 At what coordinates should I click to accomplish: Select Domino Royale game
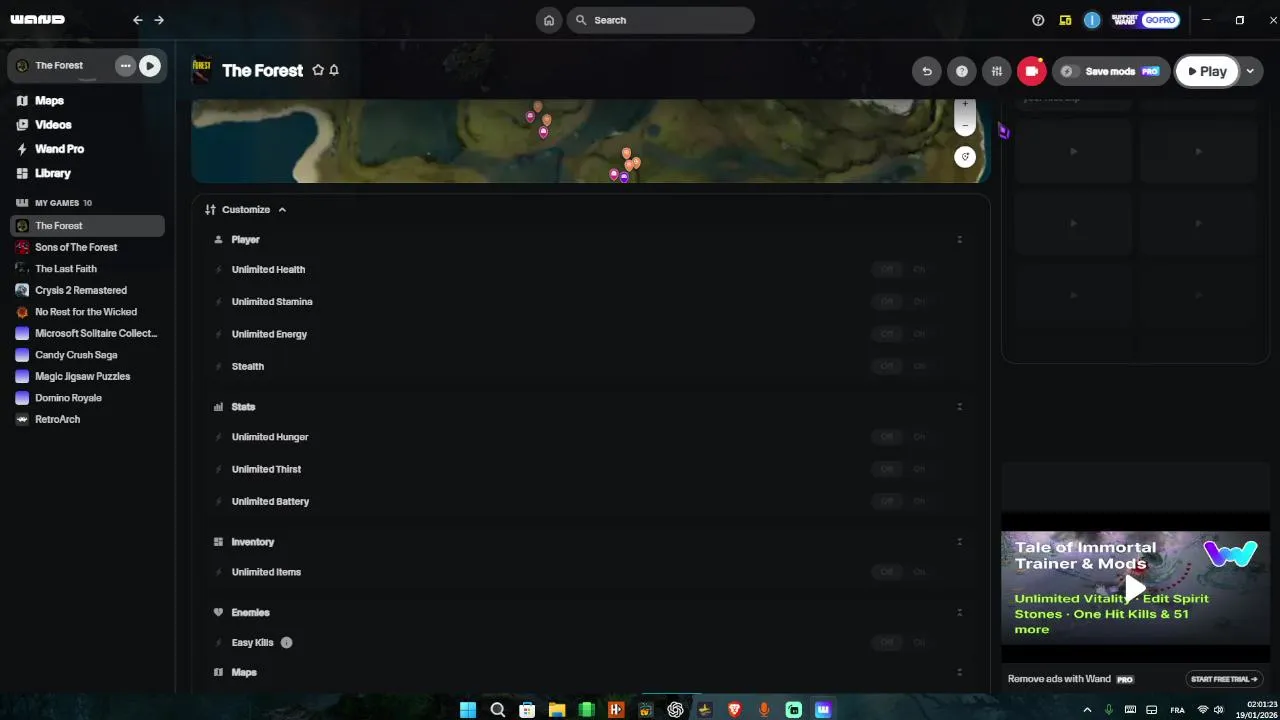point(87,398)
